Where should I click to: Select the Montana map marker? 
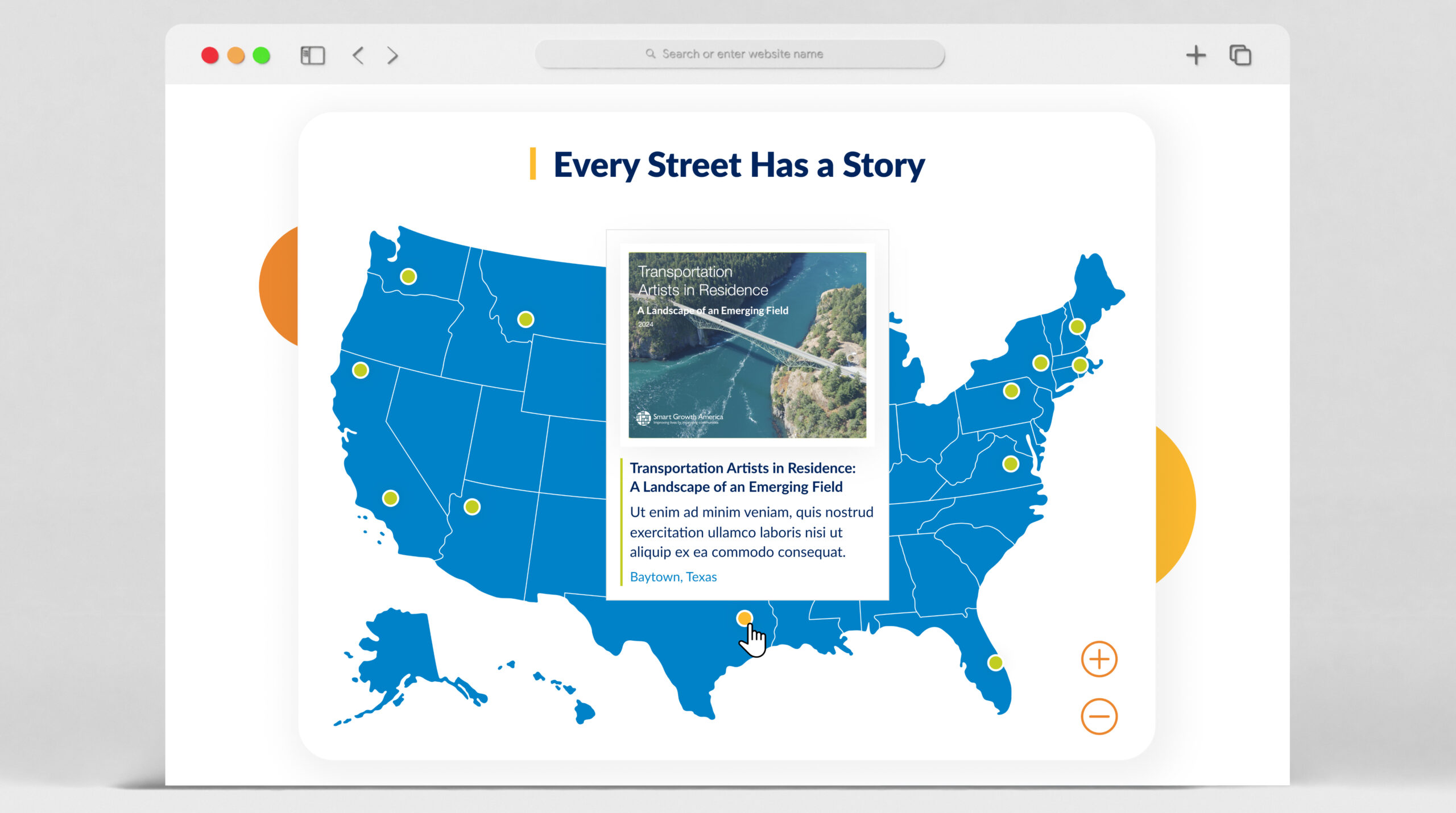pos(524,318)
